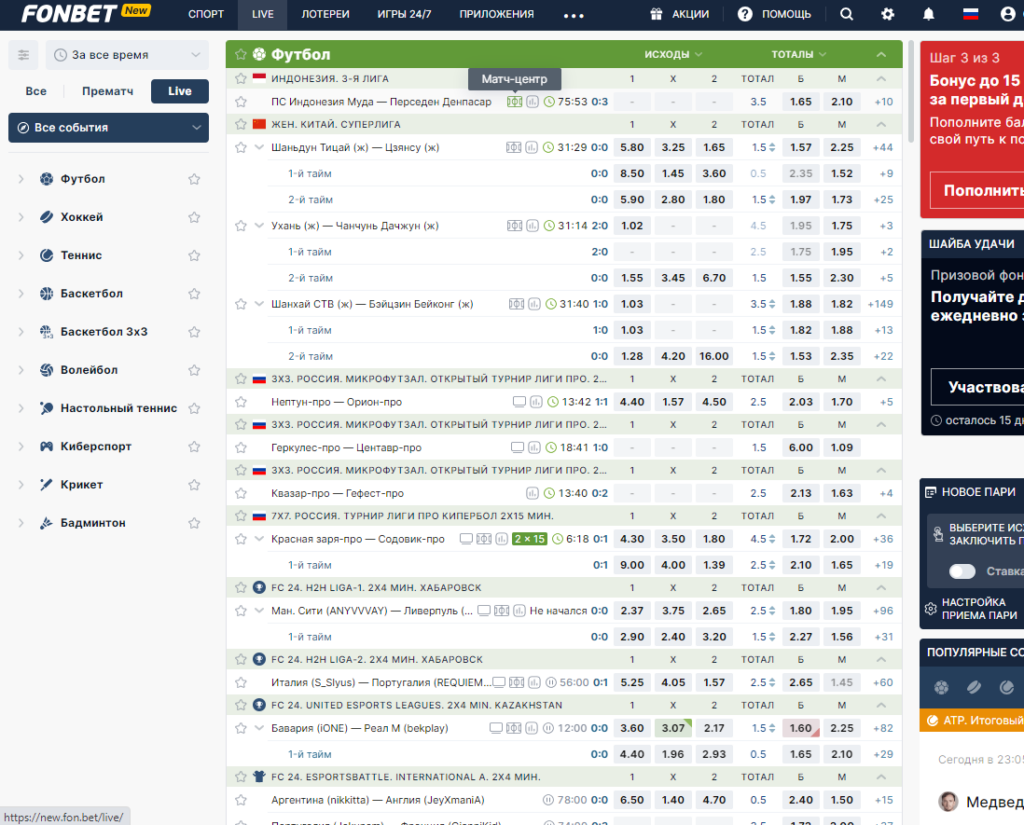Open filter sliders icon in sidebar
Image resolution: width=1024 pixels, height=825 pixels.
(x=24, y=55)
